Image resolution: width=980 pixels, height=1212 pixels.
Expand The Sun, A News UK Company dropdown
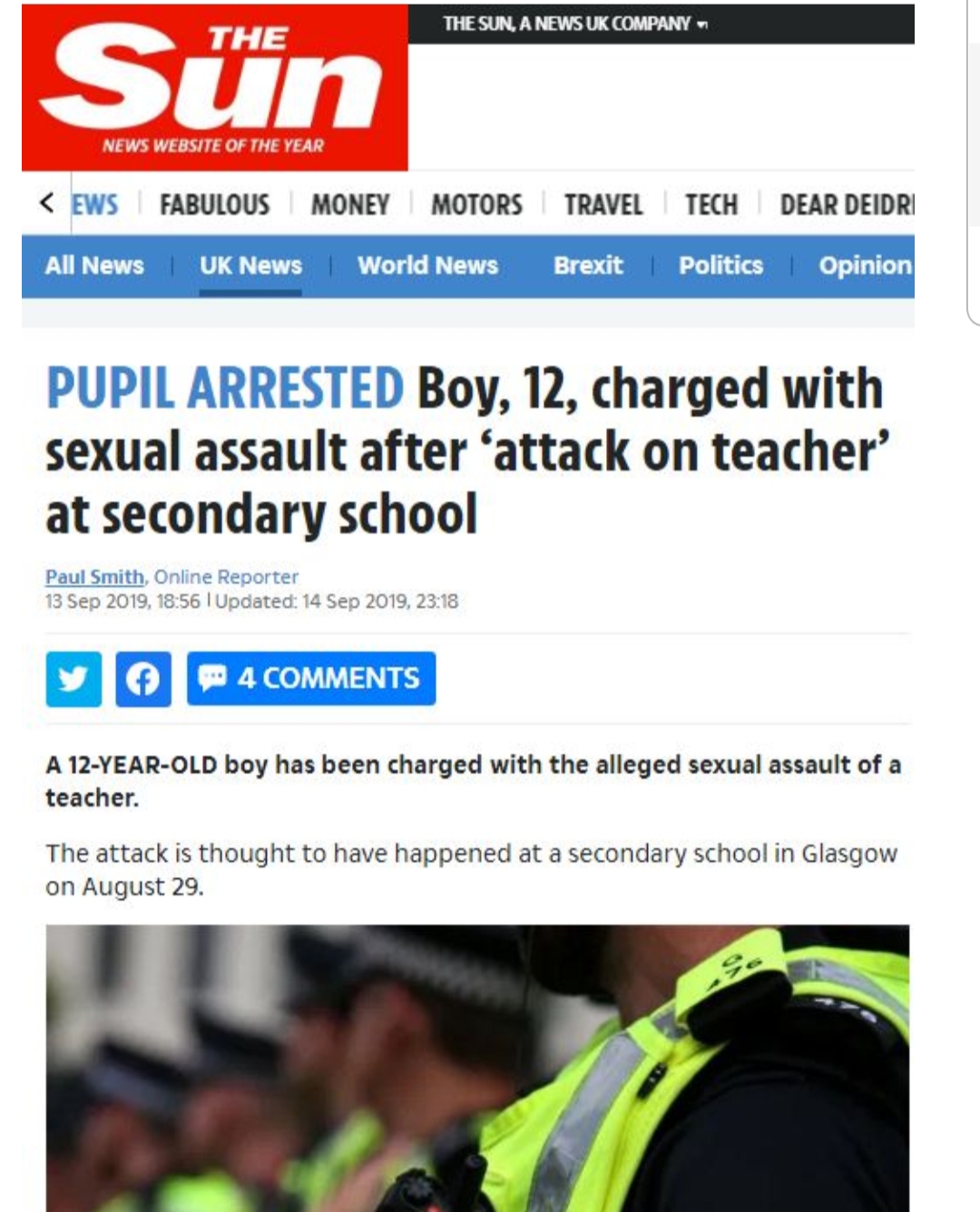(x=575, y=24)
